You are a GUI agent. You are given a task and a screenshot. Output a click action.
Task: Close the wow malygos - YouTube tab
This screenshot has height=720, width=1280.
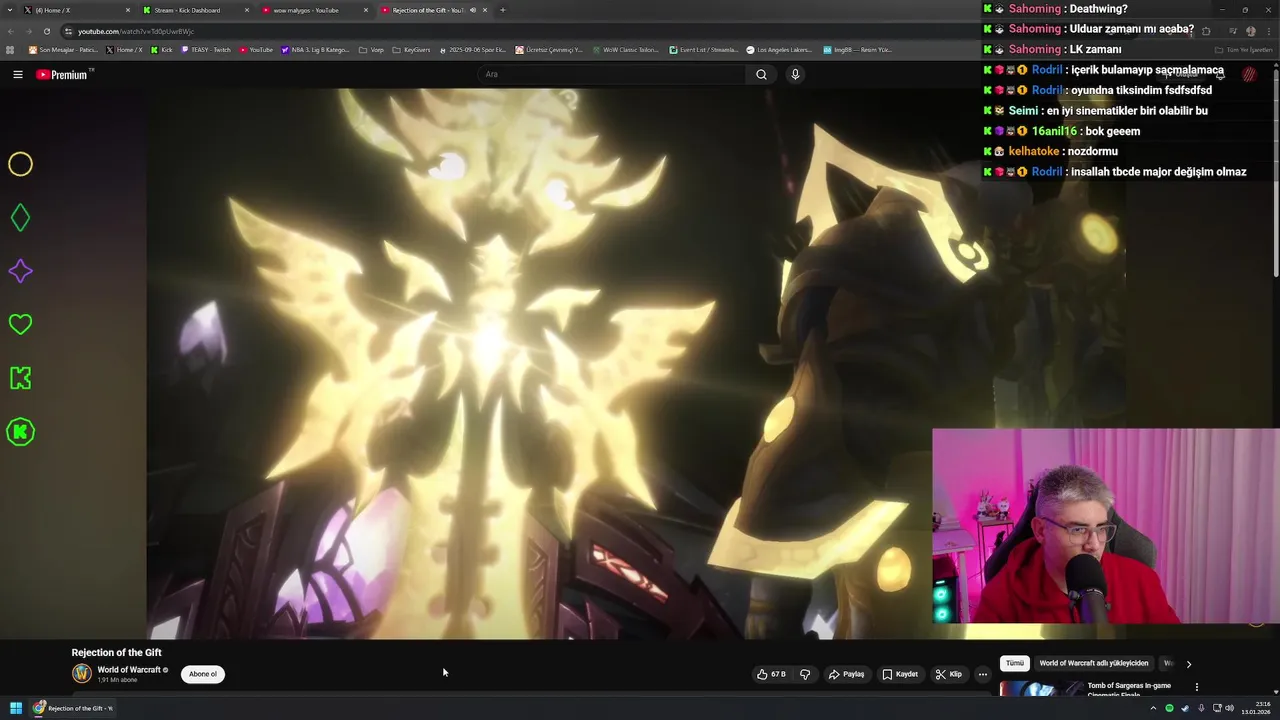click(365, 10)
